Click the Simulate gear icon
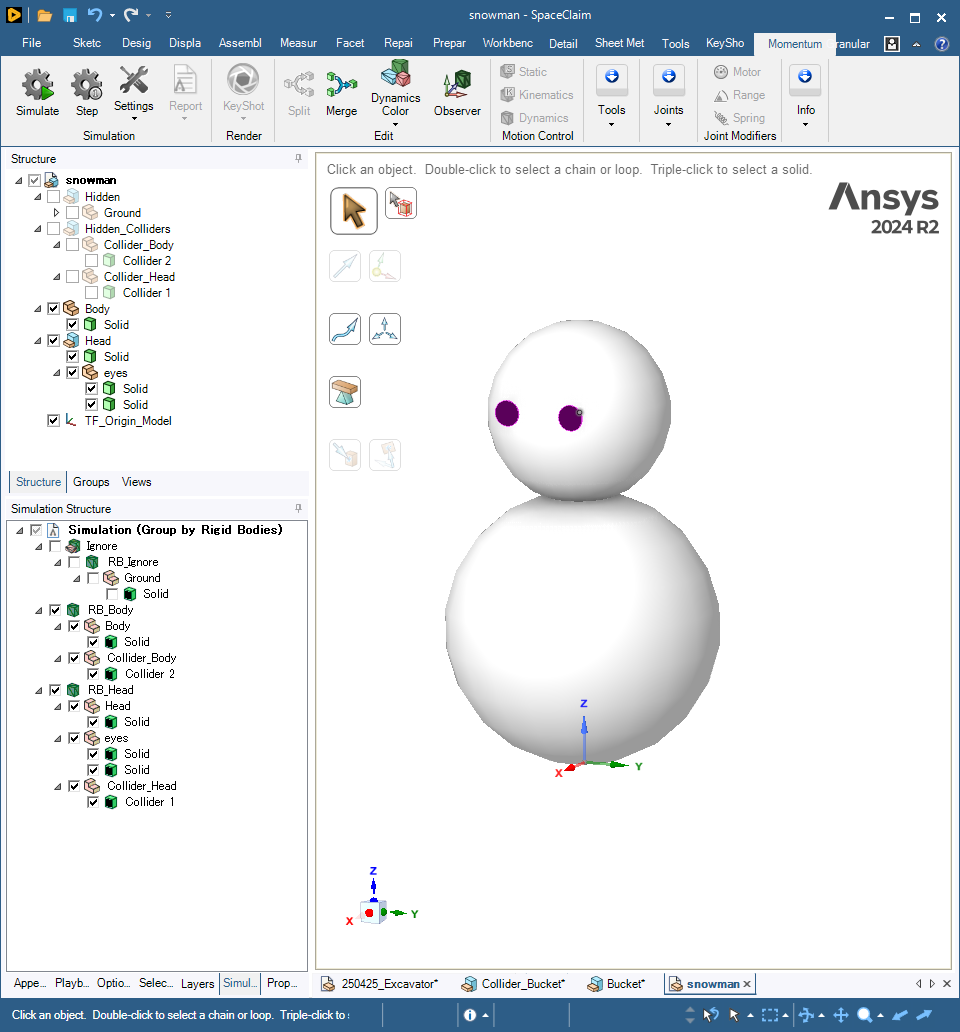Viewport: 960px width, 1032px height. (37, 85)
